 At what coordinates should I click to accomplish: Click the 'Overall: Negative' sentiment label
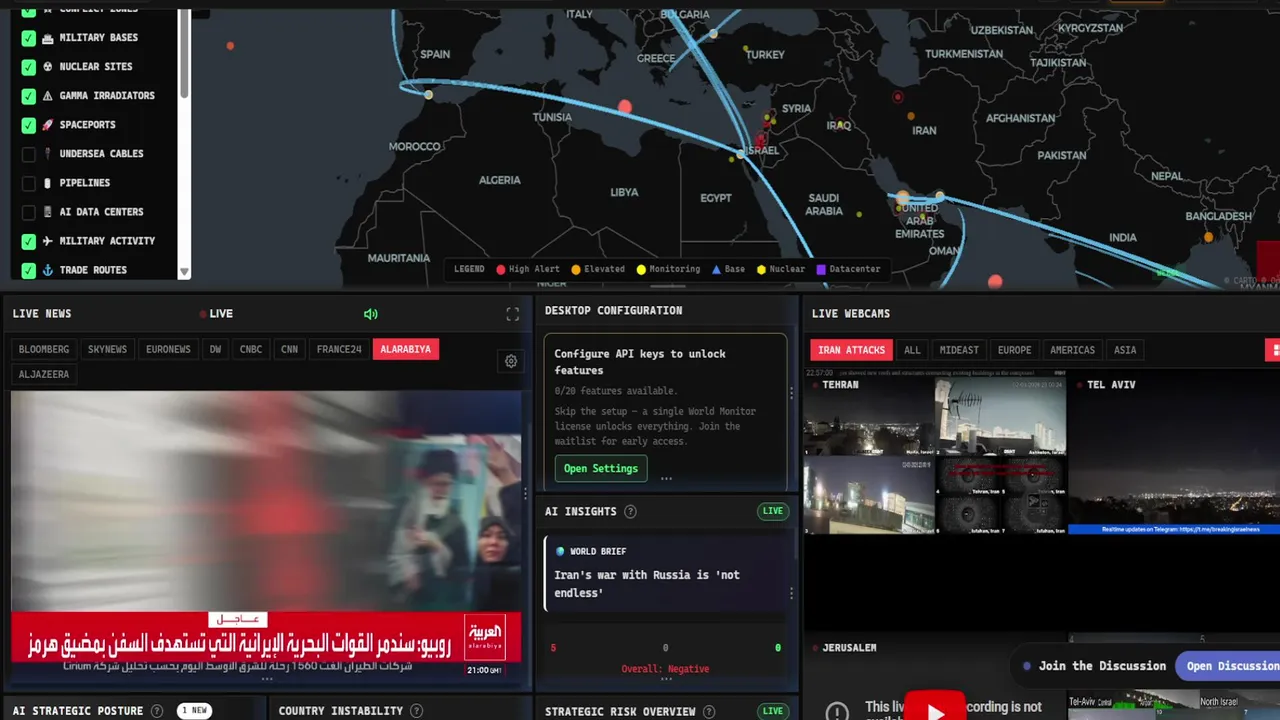coord(665,669)
